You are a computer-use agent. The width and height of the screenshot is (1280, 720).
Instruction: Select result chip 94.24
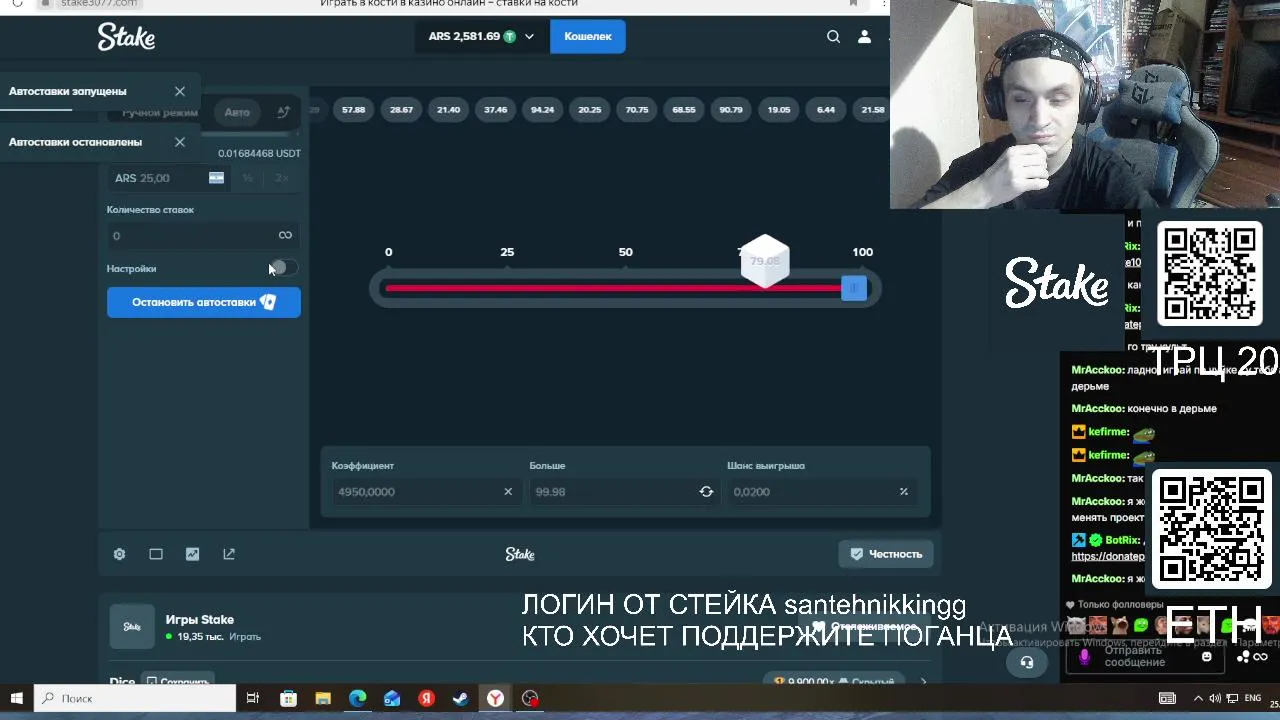click(542, 109)
